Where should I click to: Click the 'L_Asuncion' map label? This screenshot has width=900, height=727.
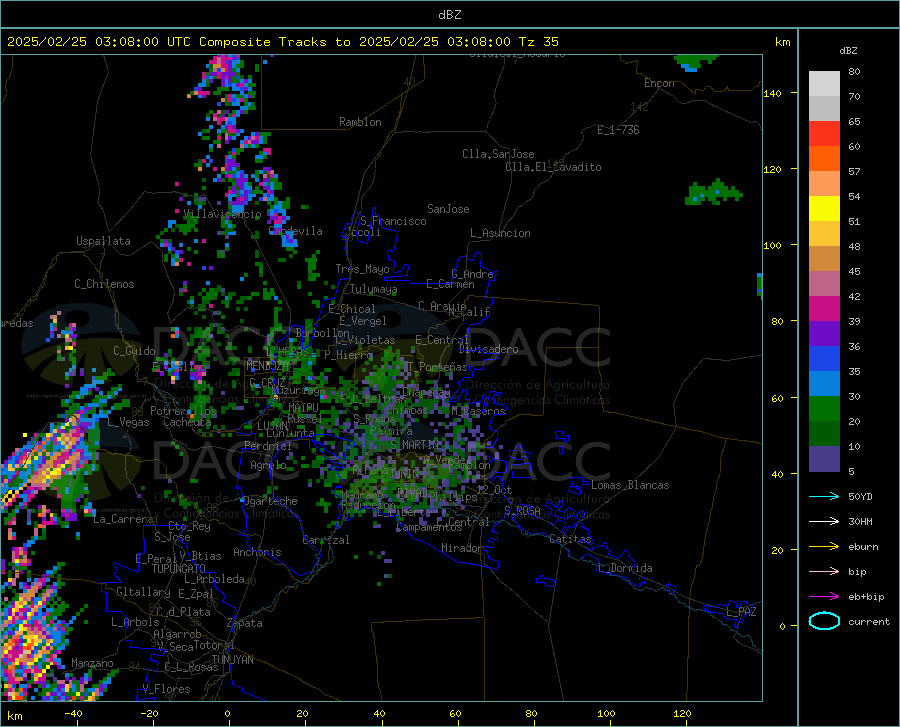click(500, 233)
